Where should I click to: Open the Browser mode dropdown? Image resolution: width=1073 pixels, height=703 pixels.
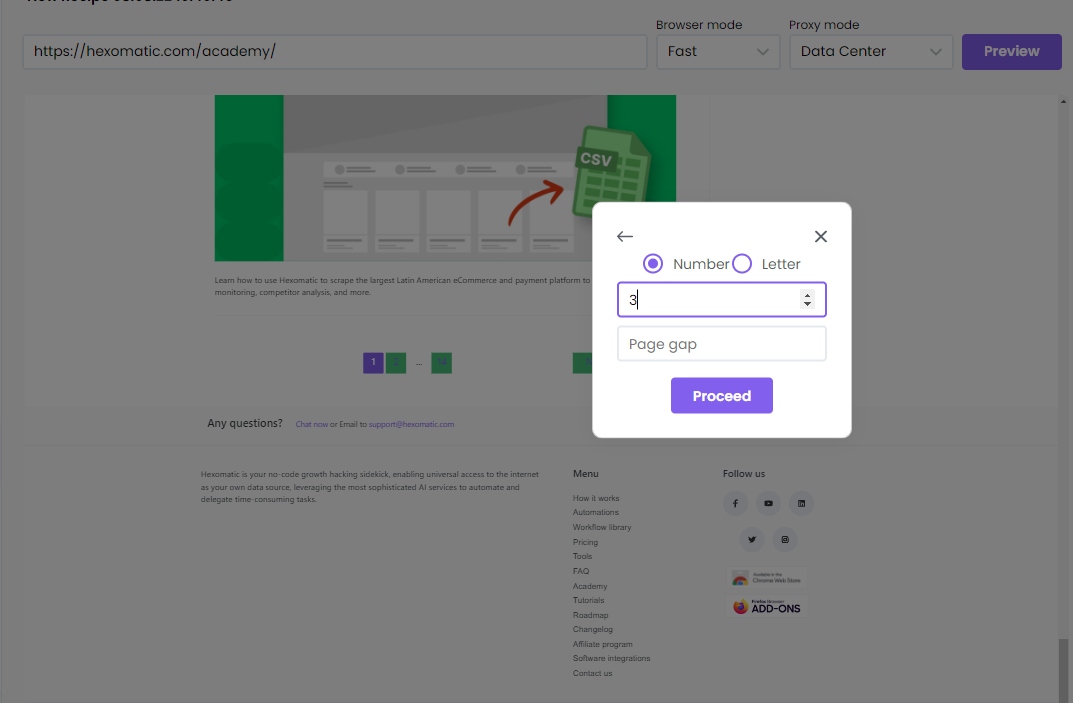coord(718,51)
